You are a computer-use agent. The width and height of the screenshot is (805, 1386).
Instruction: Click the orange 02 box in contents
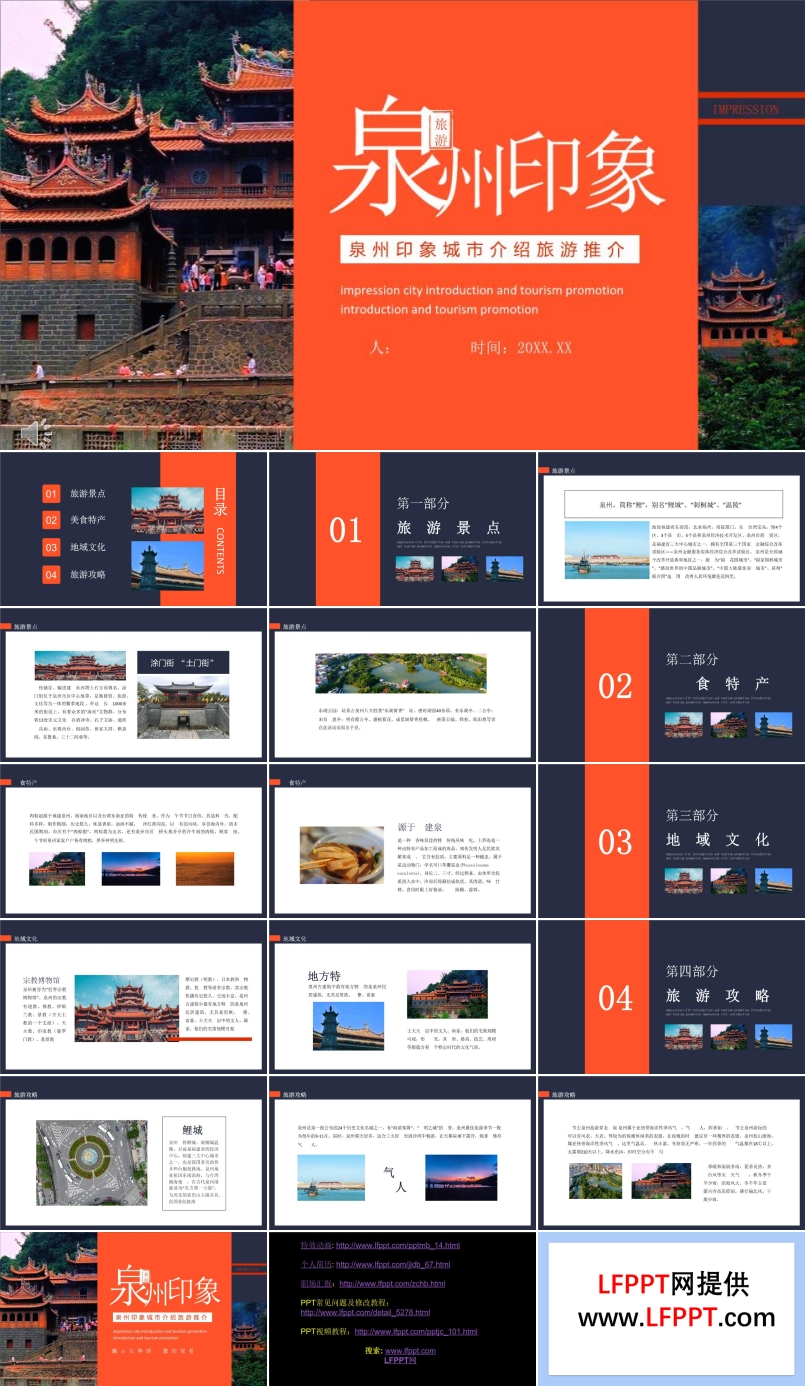point(51,520)
